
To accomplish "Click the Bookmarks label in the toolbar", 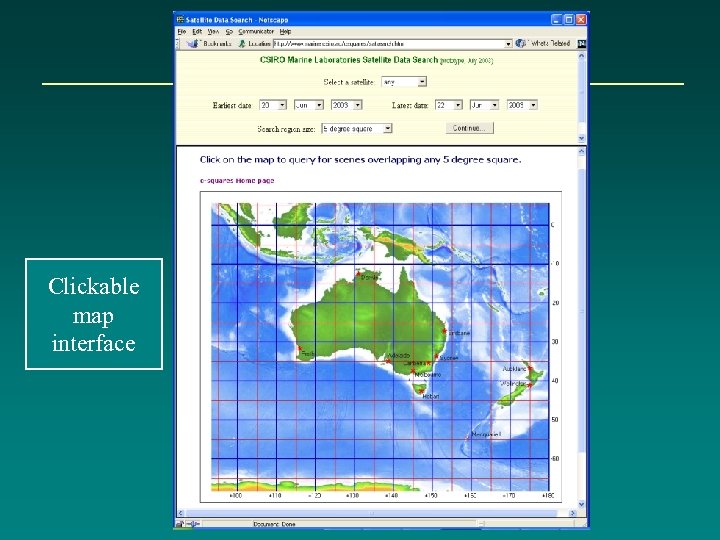I will point(217,44).
